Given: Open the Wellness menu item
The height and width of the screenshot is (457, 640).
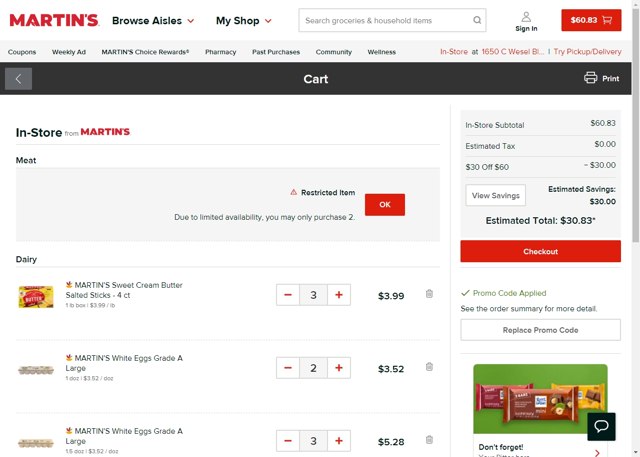Looking at the screenshot, I should pos(382,52).
